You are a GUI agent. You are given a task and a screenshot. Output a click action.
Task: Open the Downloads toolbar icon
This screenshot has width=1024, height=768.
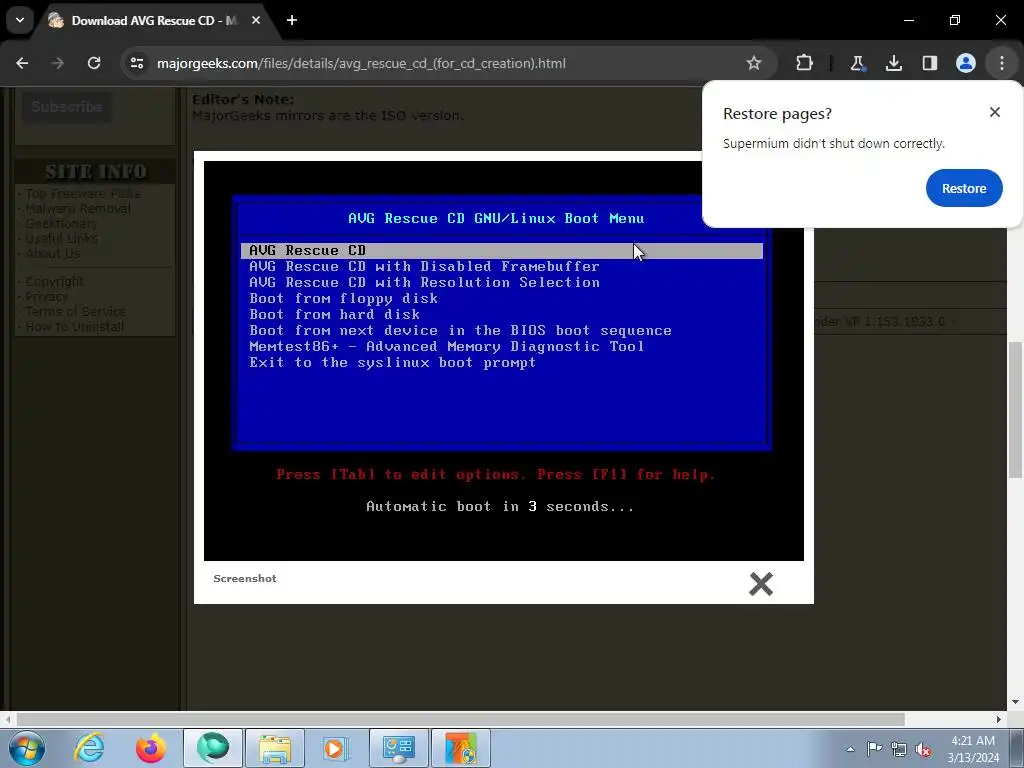point(893,63)
